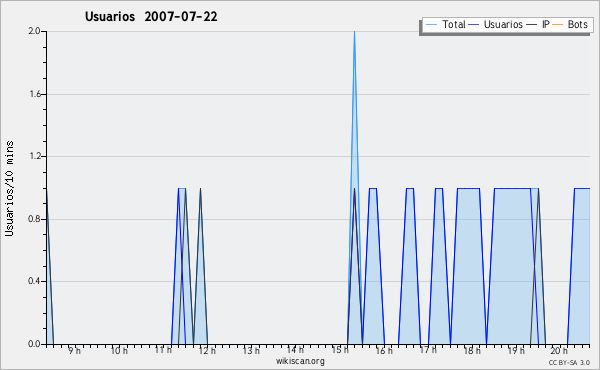Image resolution: width=600 pixels, height=370 pixels.
Task: Click the wikiscan.org label below the chart
Action: [x=300, y=361]
